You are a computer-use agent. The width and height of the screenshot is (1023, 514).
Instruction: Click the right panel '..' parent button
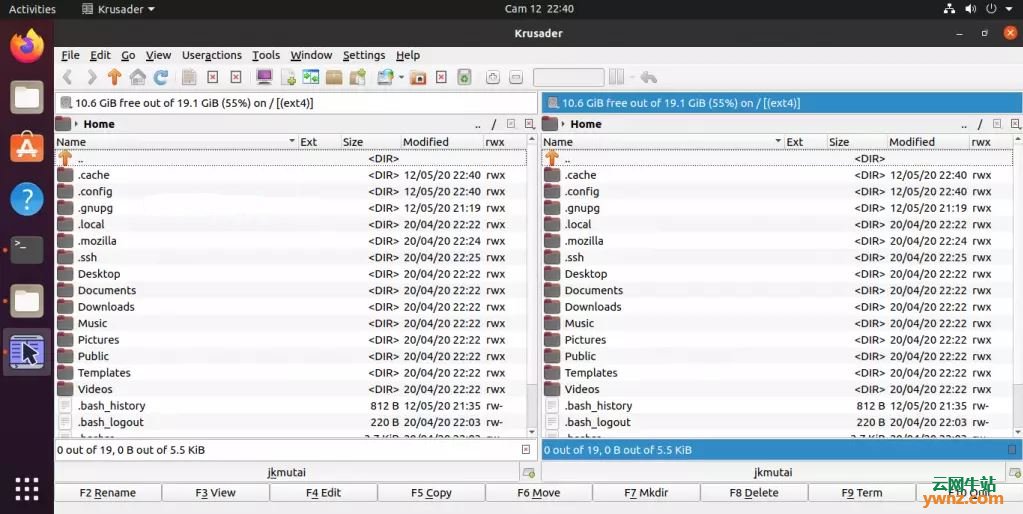[x=964, y=124]
